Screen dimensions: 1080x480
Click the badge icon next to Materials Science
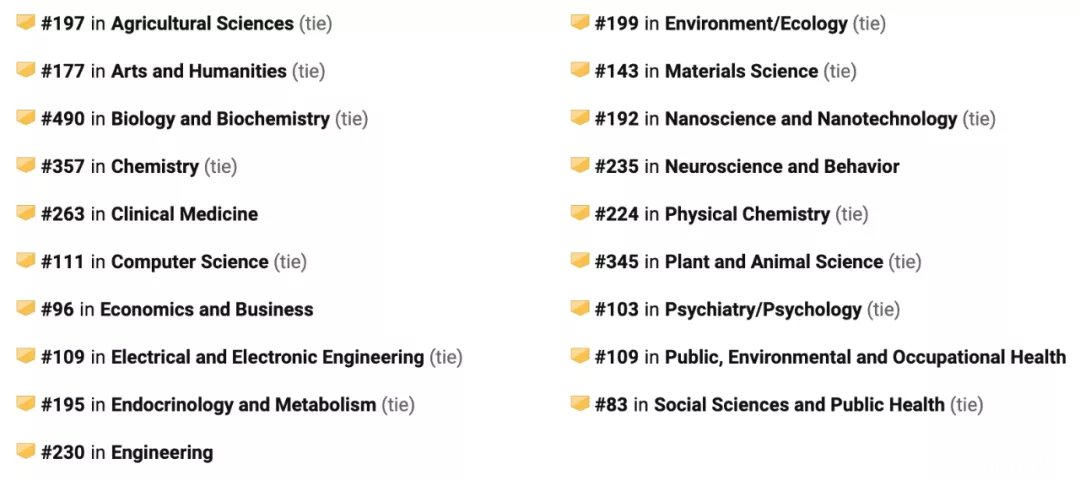pyautogui.click(x=579, y=70)
